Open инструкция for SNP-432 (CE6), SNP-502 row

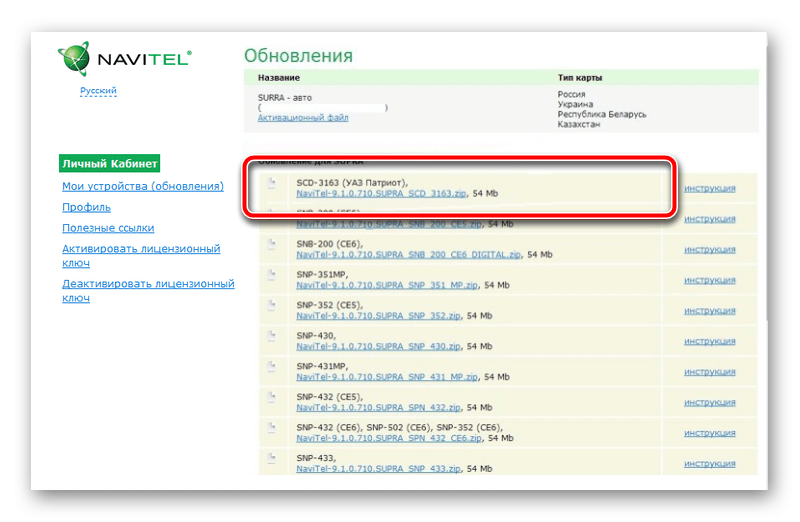point(710,433)
